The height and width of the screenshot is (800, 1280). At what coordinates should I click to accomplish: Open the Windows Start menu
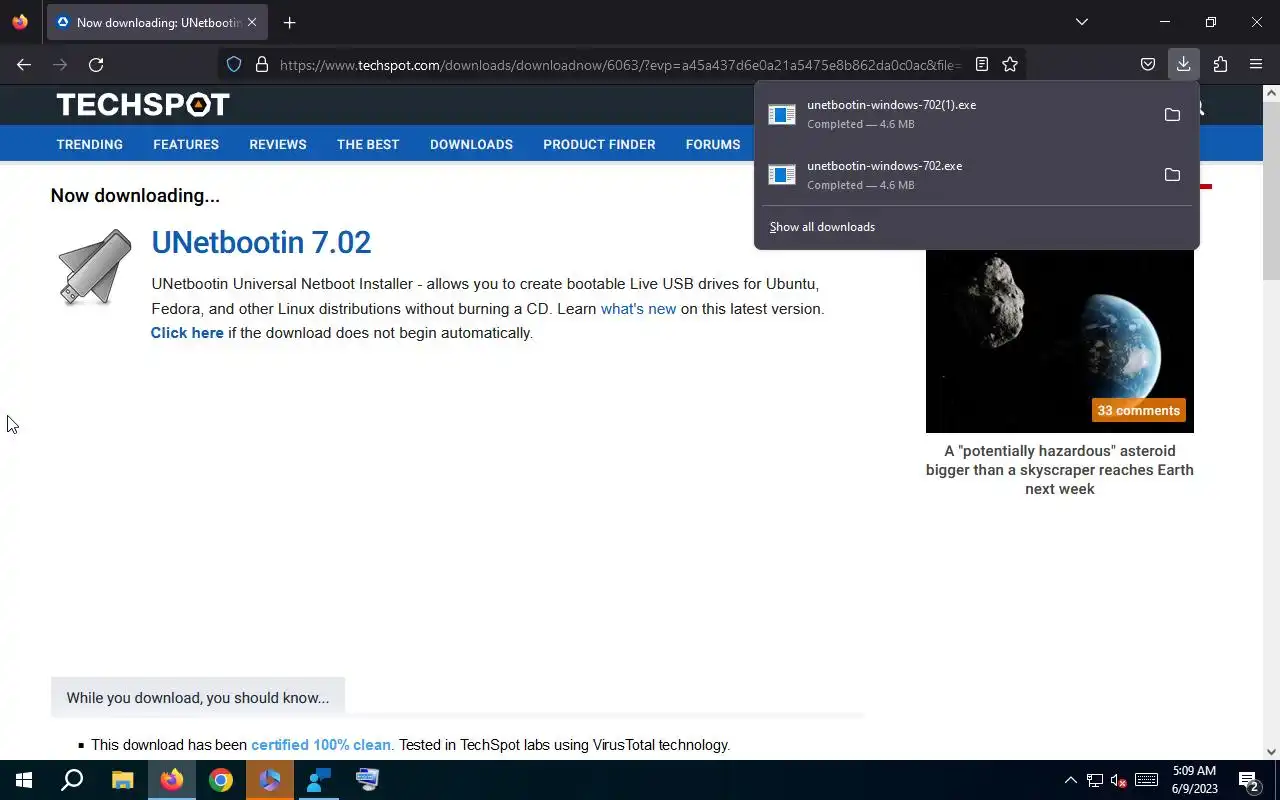click(x=24, y=780)
